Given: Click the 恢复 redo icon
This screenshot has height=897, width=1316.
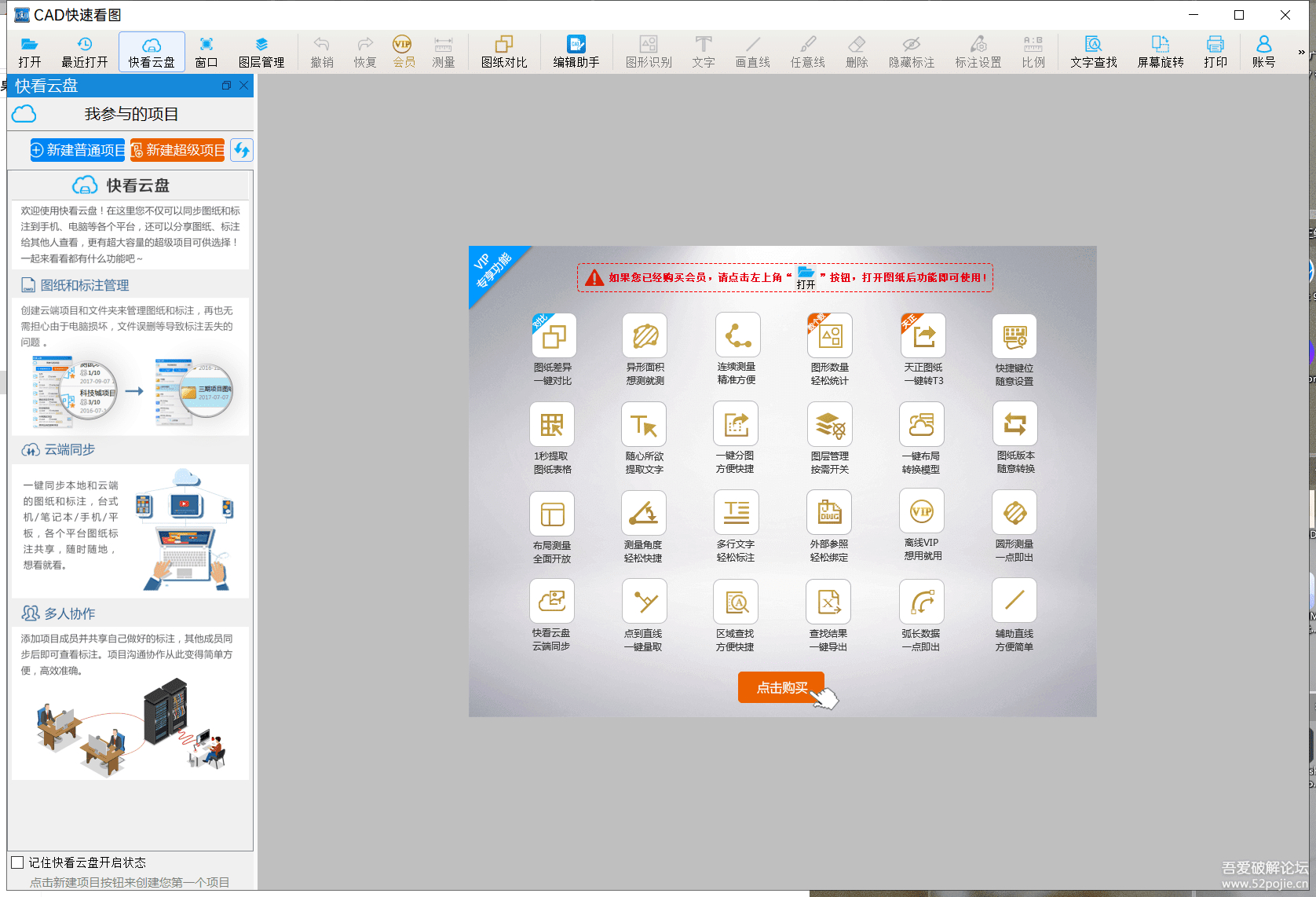Looking at the screenshot, I should pyautogui.click(x=365, y=52).
